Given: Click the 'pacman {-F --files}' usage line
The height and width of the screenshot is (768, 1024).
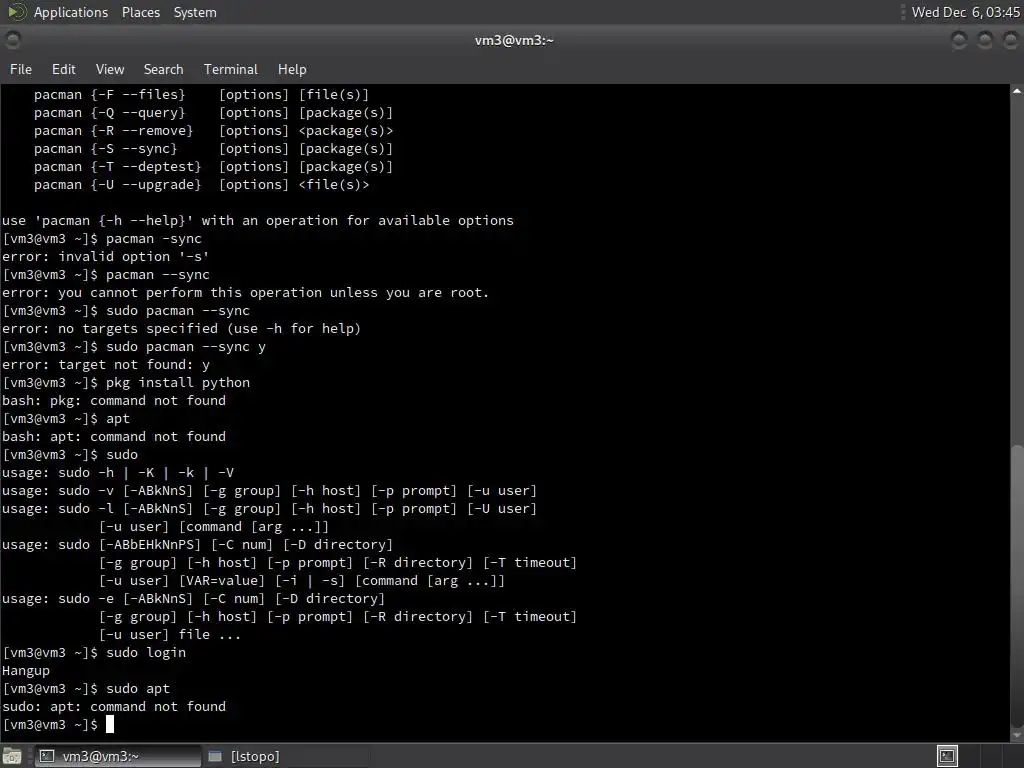Looking at the screenshot, I should pyautogui.click(x=201, y=95).
